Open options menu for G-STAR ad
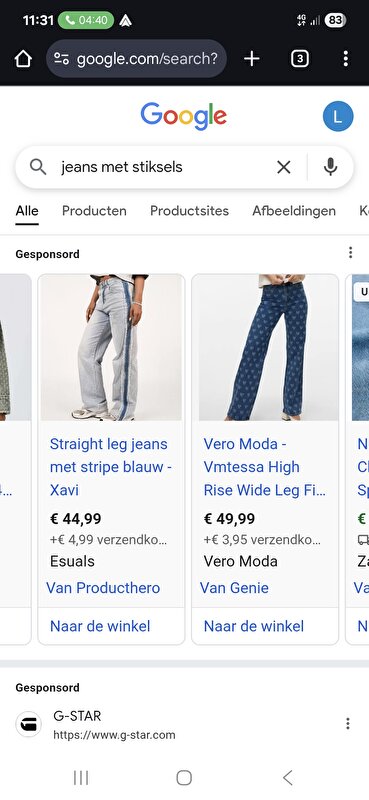 pos(348,723)
